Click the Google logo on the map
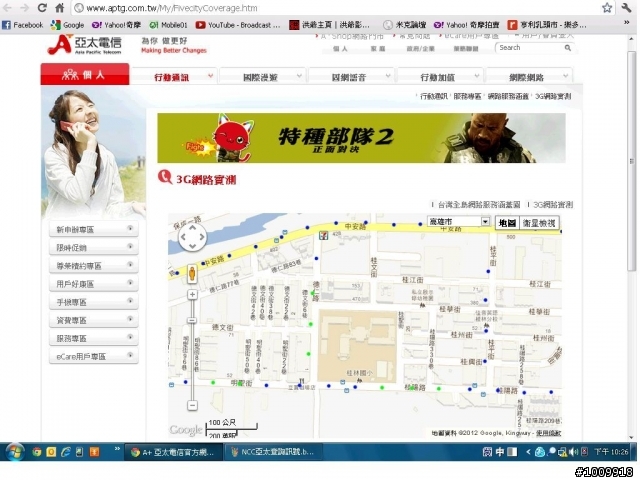The height and width of the screenshot is (480, 640). pos(186,430)
